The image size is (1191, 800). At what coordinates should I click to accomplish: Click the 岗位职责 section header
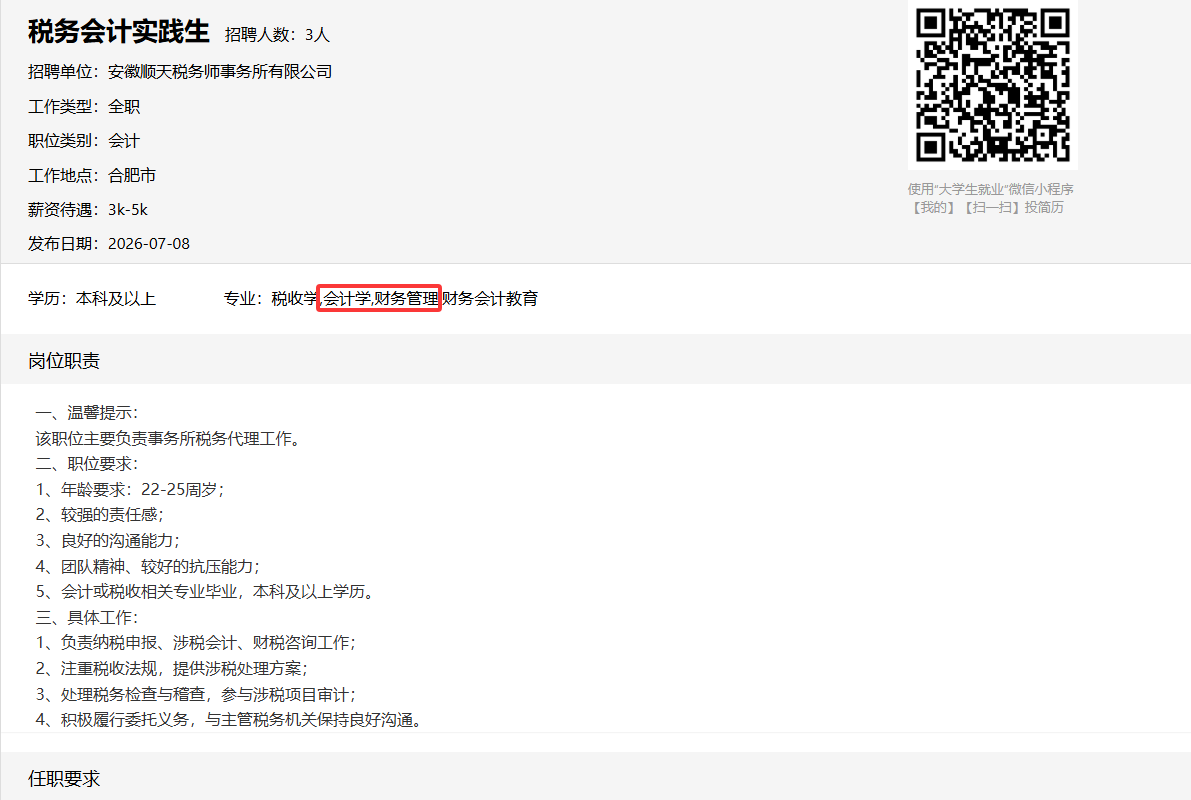(x=64, y=361)
